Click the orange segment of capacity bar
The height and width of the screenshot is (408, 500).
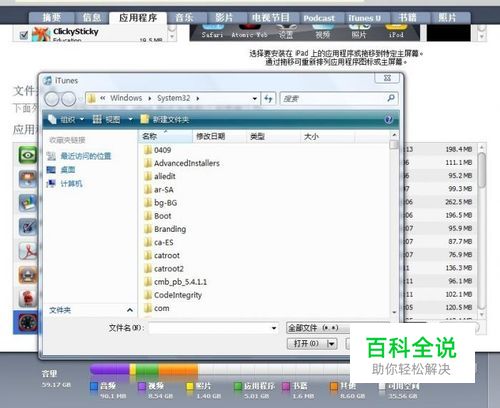point(178,369)
